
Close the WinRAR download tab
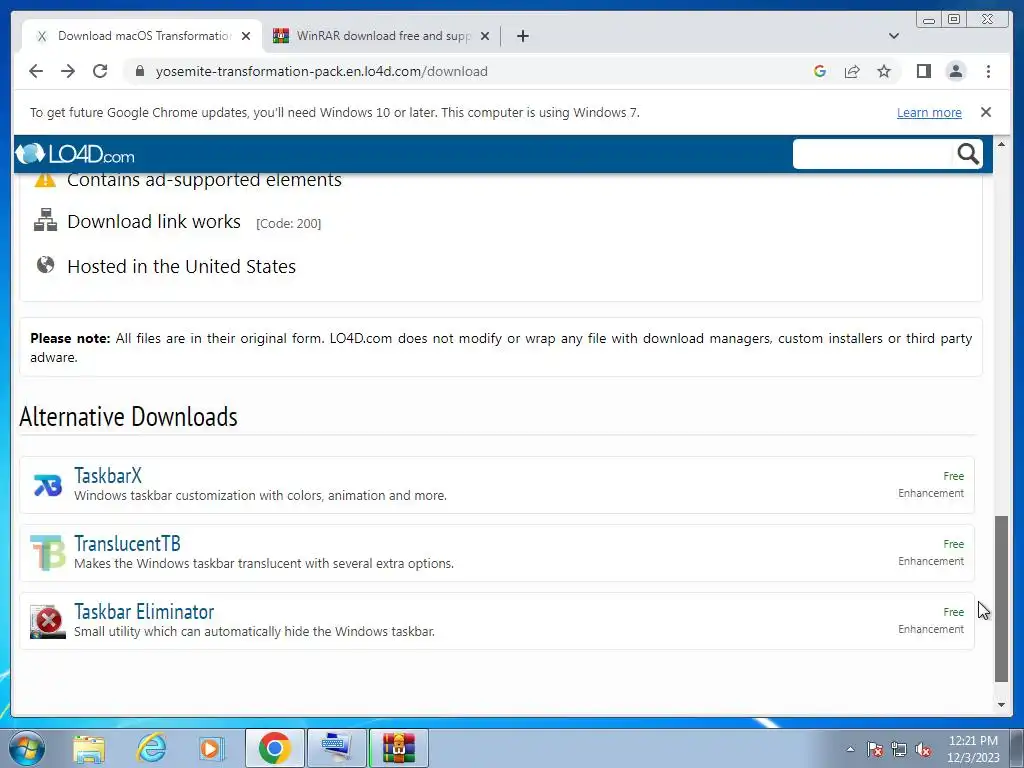(485, 36)
